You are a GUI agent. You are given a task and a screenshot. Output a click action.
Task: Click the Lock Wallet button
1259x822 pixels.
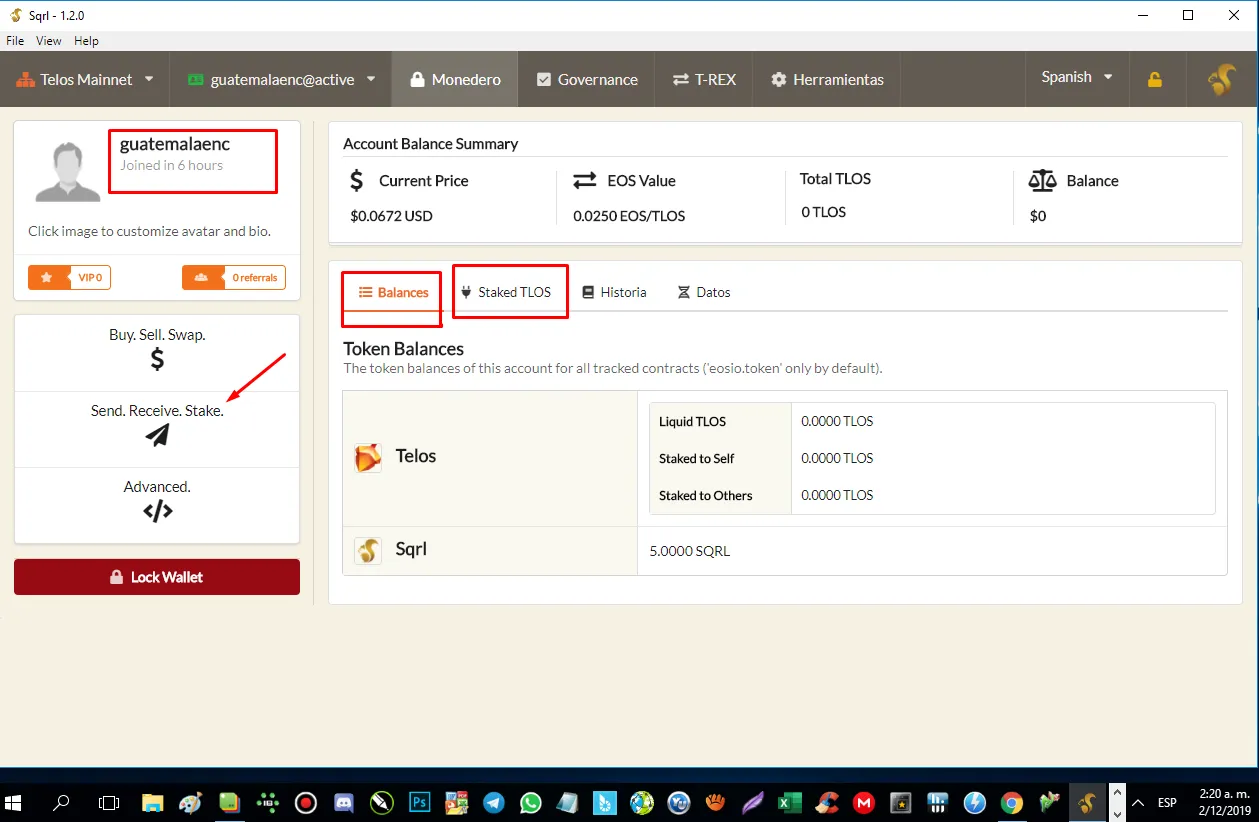click(157, 577)
